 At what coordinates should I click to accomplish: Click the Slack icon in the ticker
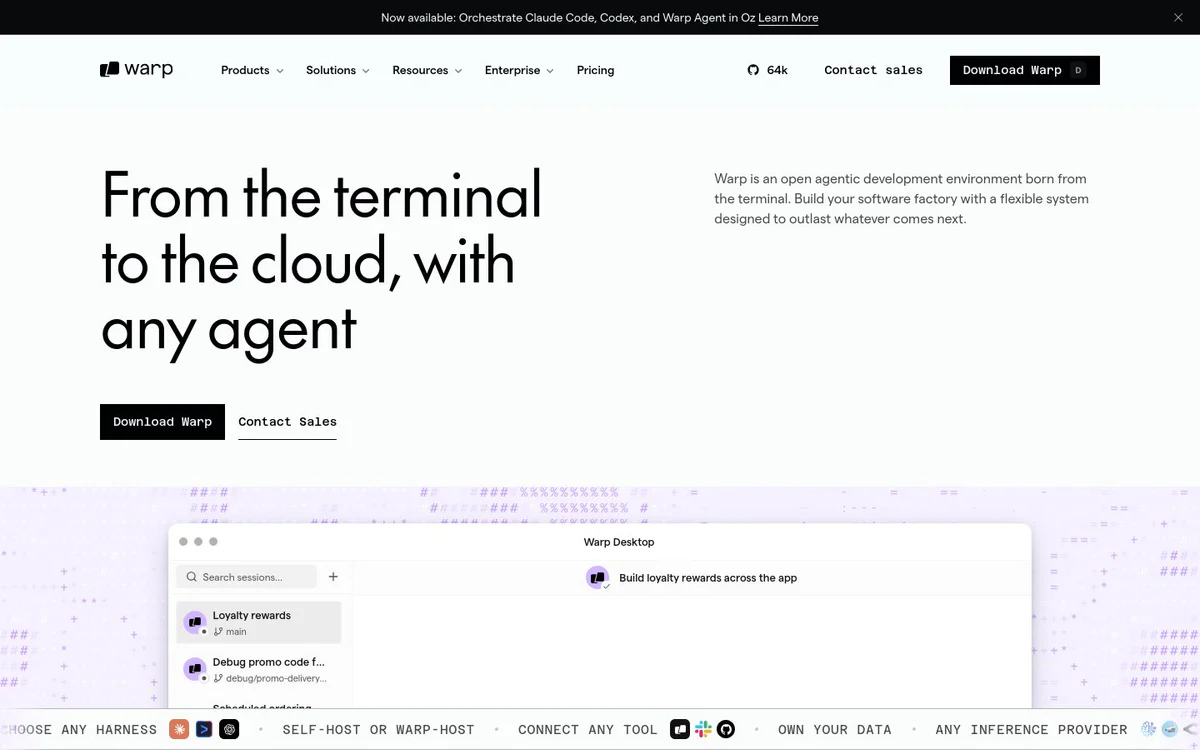click(703, 729)
